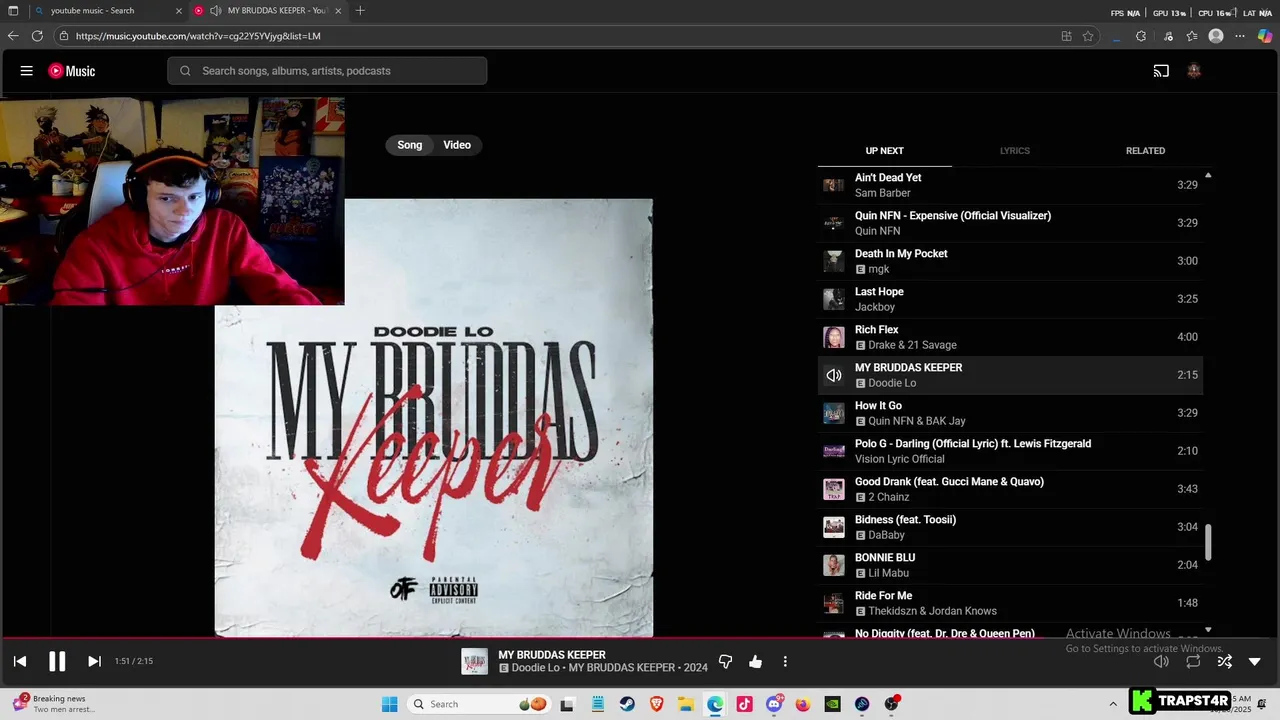Play Quin NFN - Expensive from queue

(x=1010, y=223)
